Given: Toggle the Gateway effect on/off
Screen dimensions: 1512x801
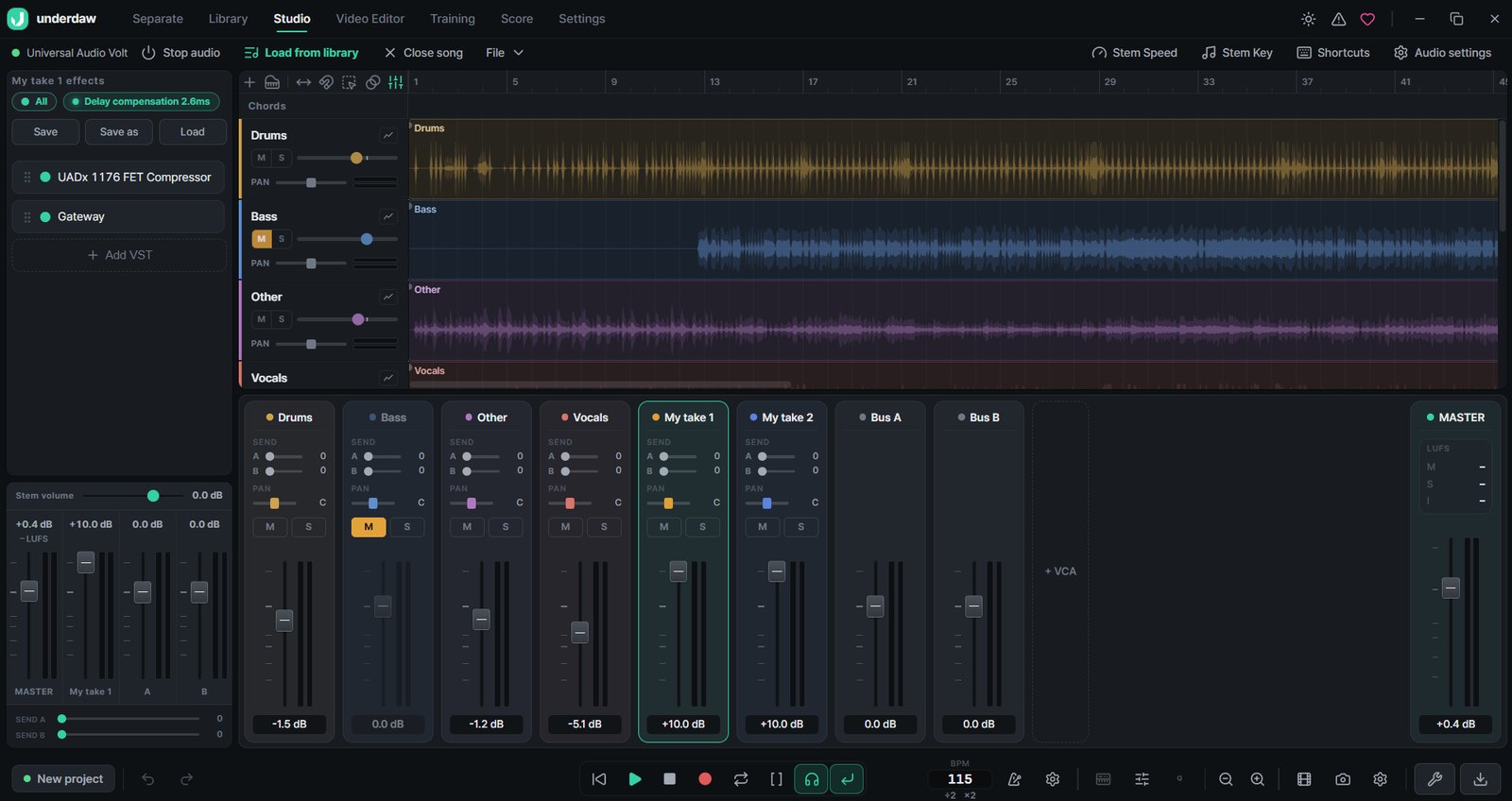Looking at the screenshot, I should [x=45, y=216].
